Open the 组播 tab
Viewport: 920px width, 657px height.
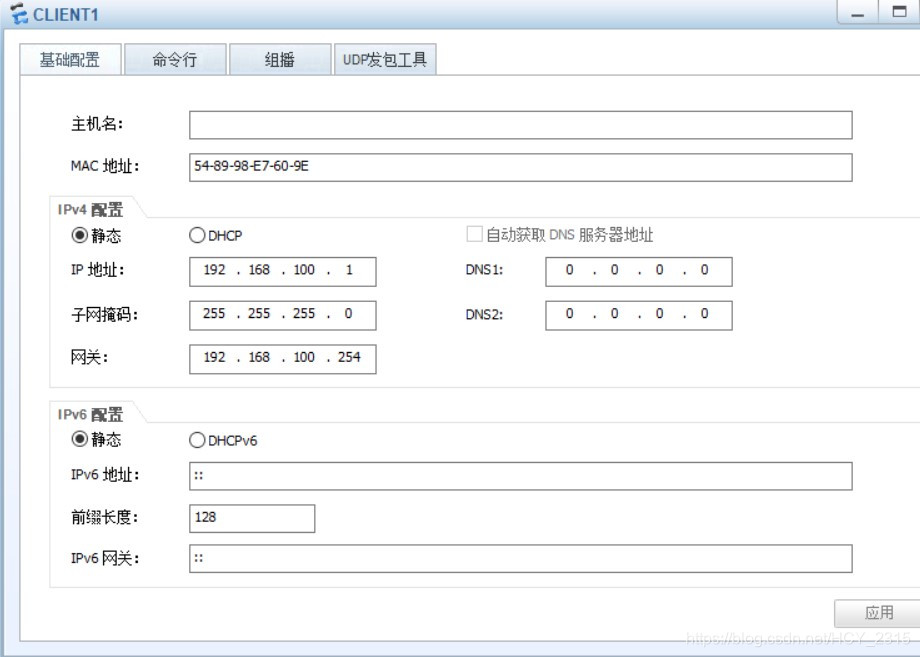coord(280,58)
